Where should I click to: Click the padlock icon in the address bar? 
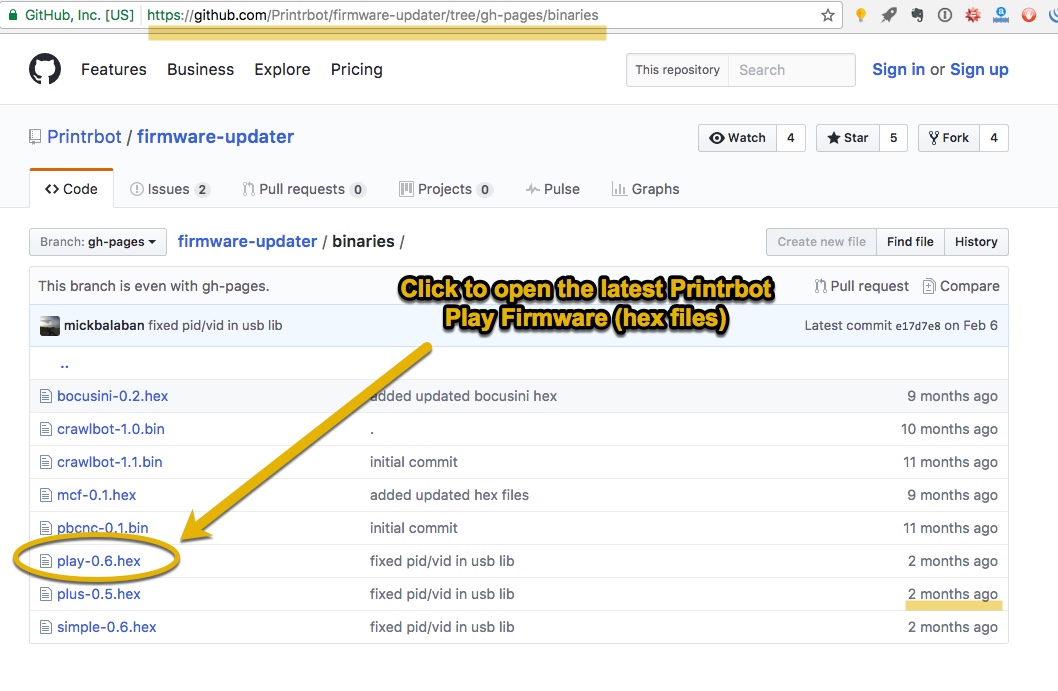click(12, 15)
